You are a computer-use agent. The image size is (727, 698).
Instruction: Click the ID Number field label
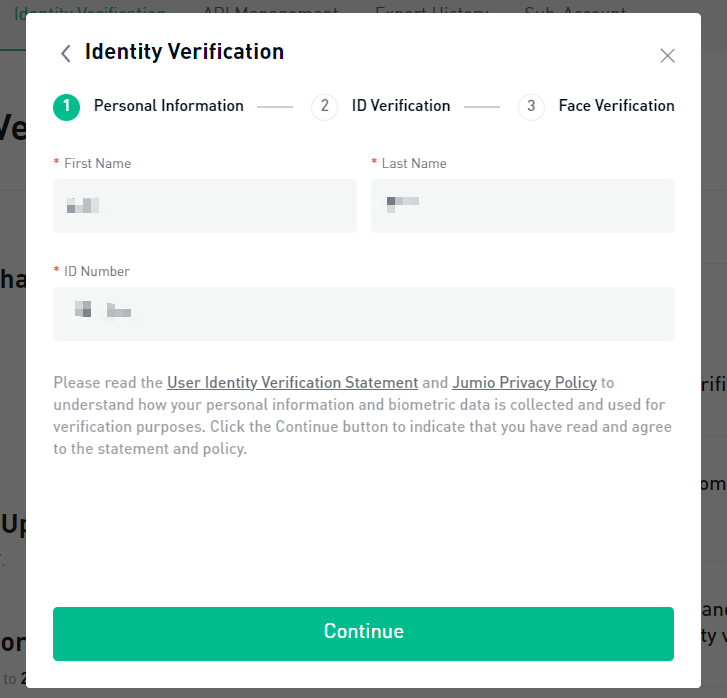point(97,271)
